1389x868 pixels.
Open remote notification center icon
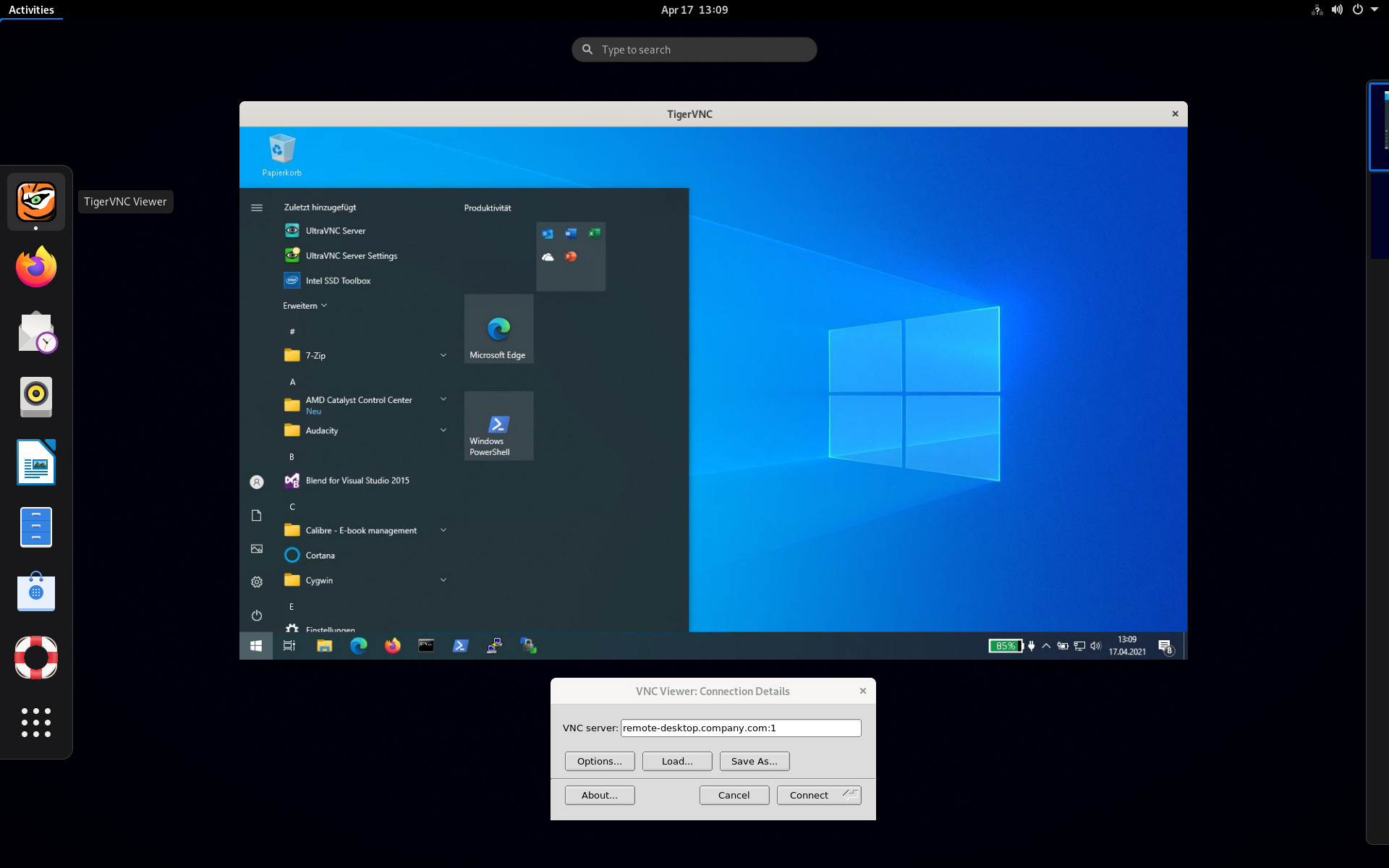coord(1165,646)
